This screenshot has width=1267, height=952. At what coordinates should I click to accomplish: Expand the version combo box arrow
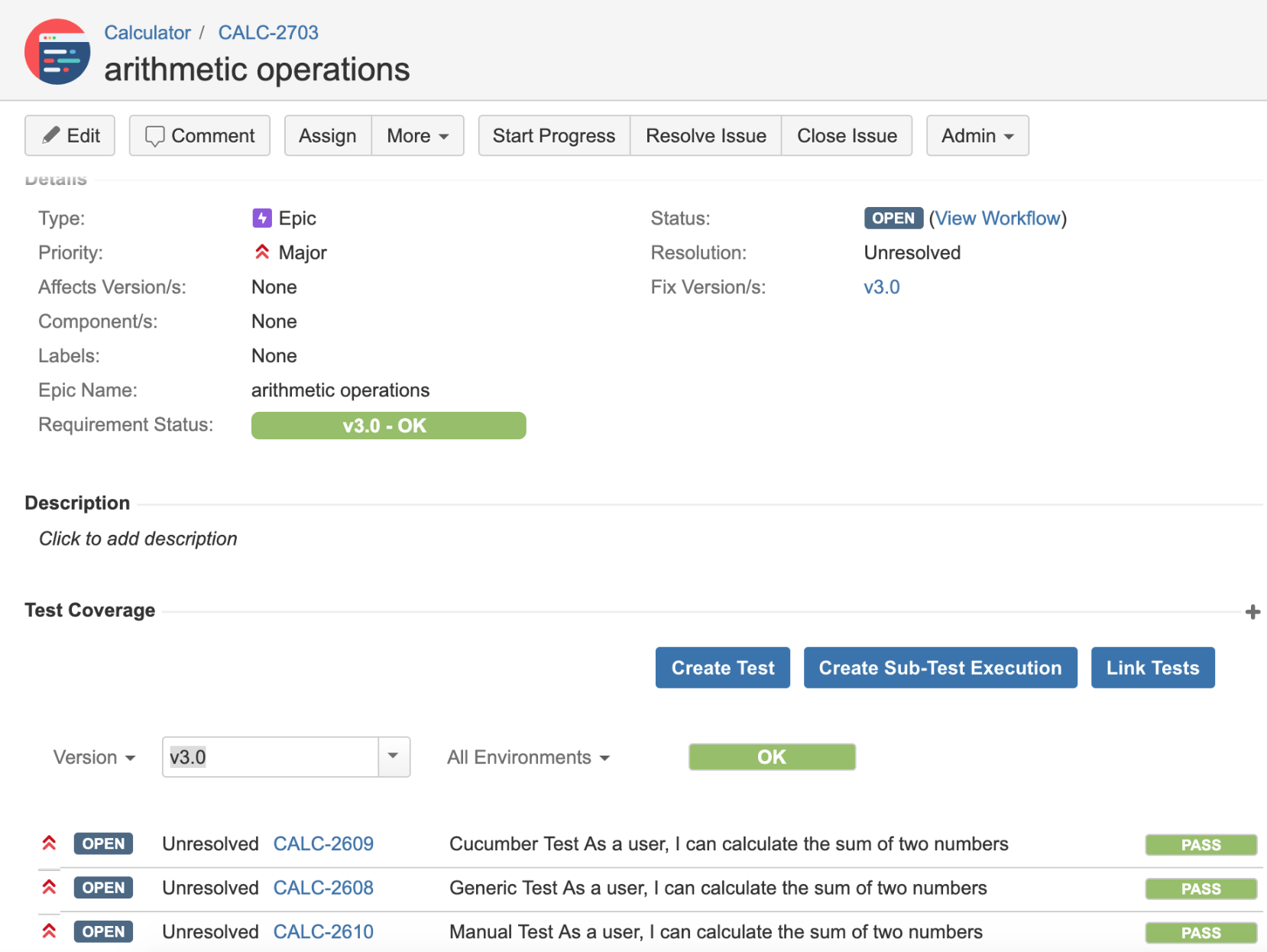394,757
